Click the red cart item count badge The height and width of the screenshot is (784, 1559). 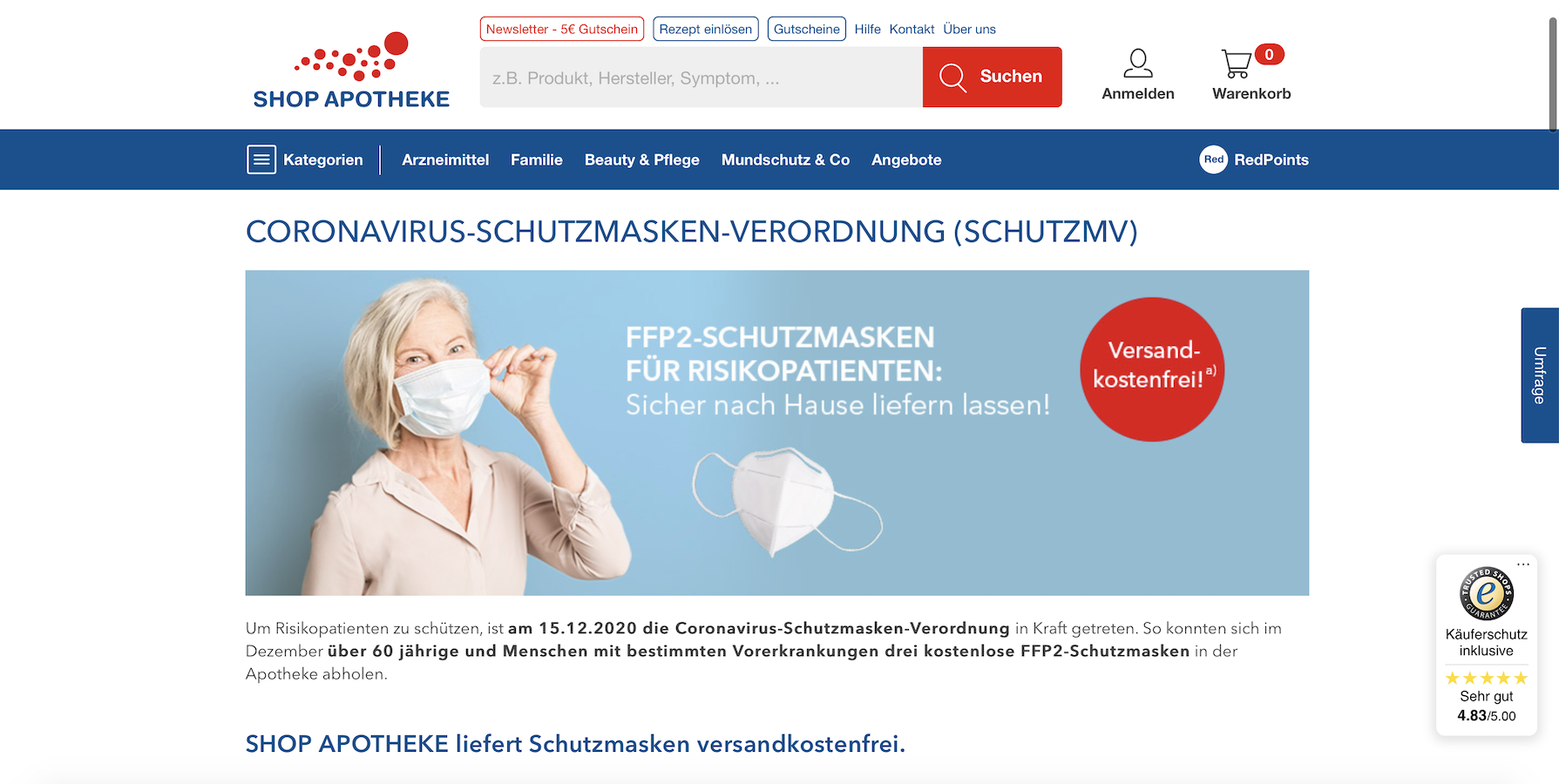click(x=1269, y=55)
